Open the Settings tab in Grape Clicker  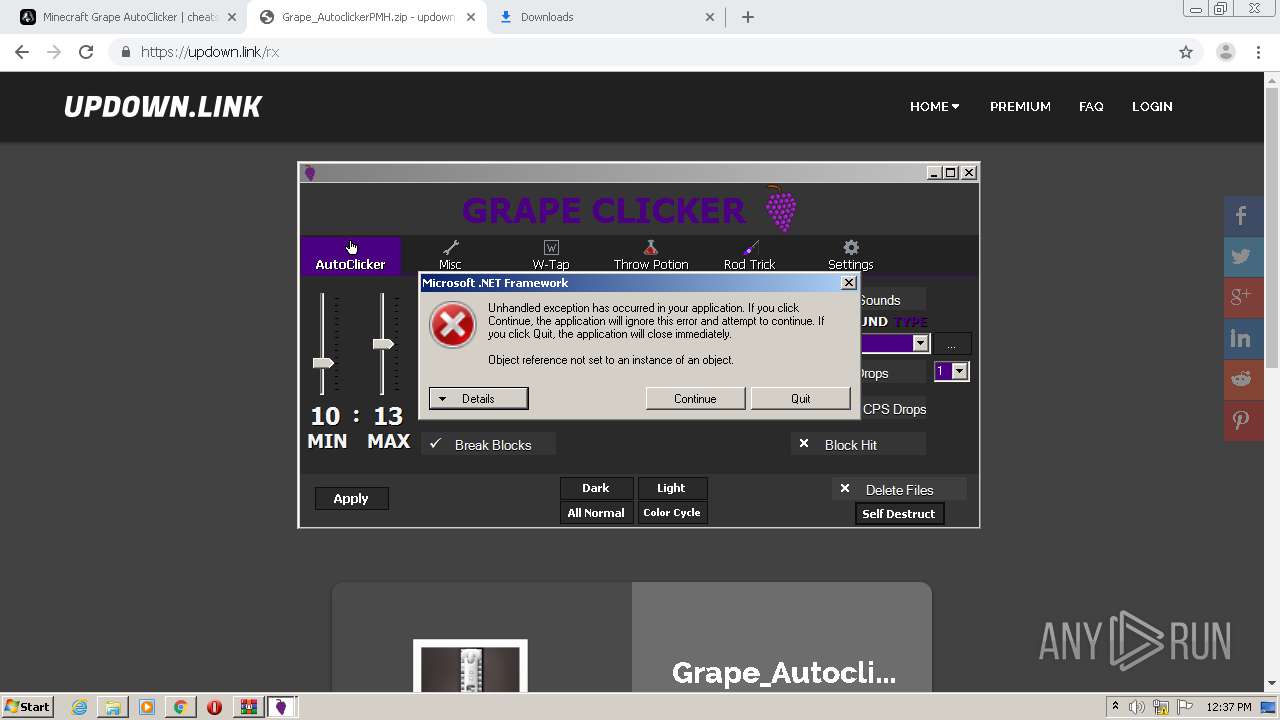pyautogui.click(x=851, y=255)
